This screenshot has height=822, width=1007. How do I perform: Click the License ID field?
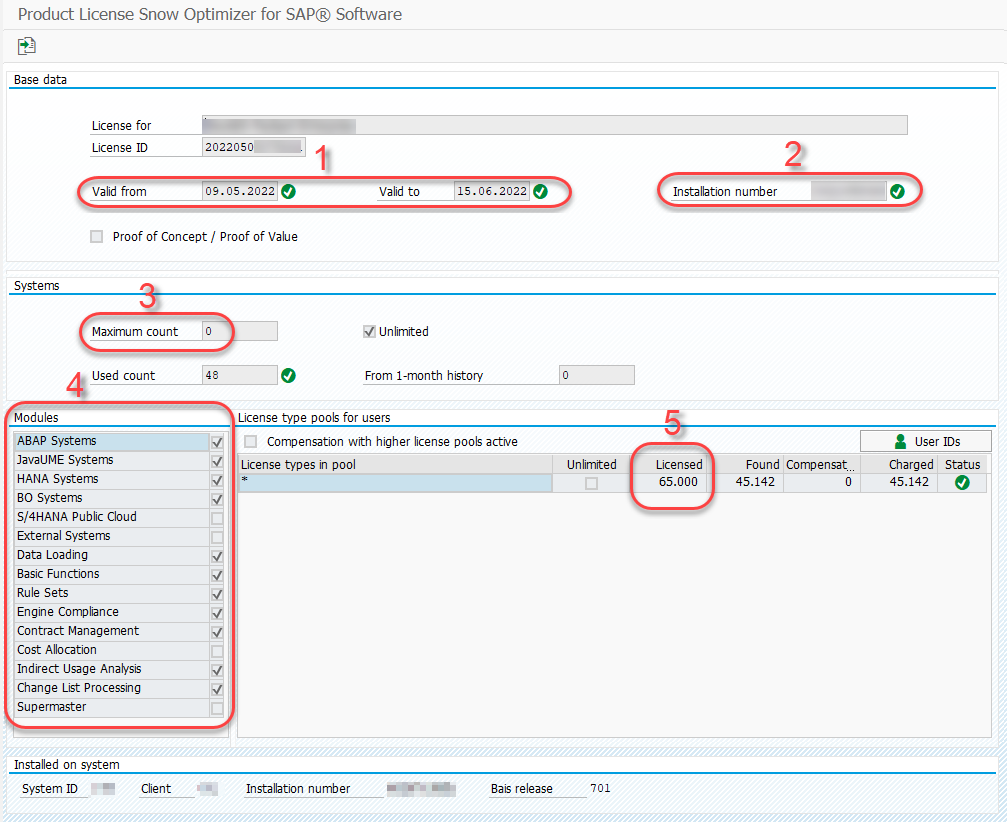254,147
